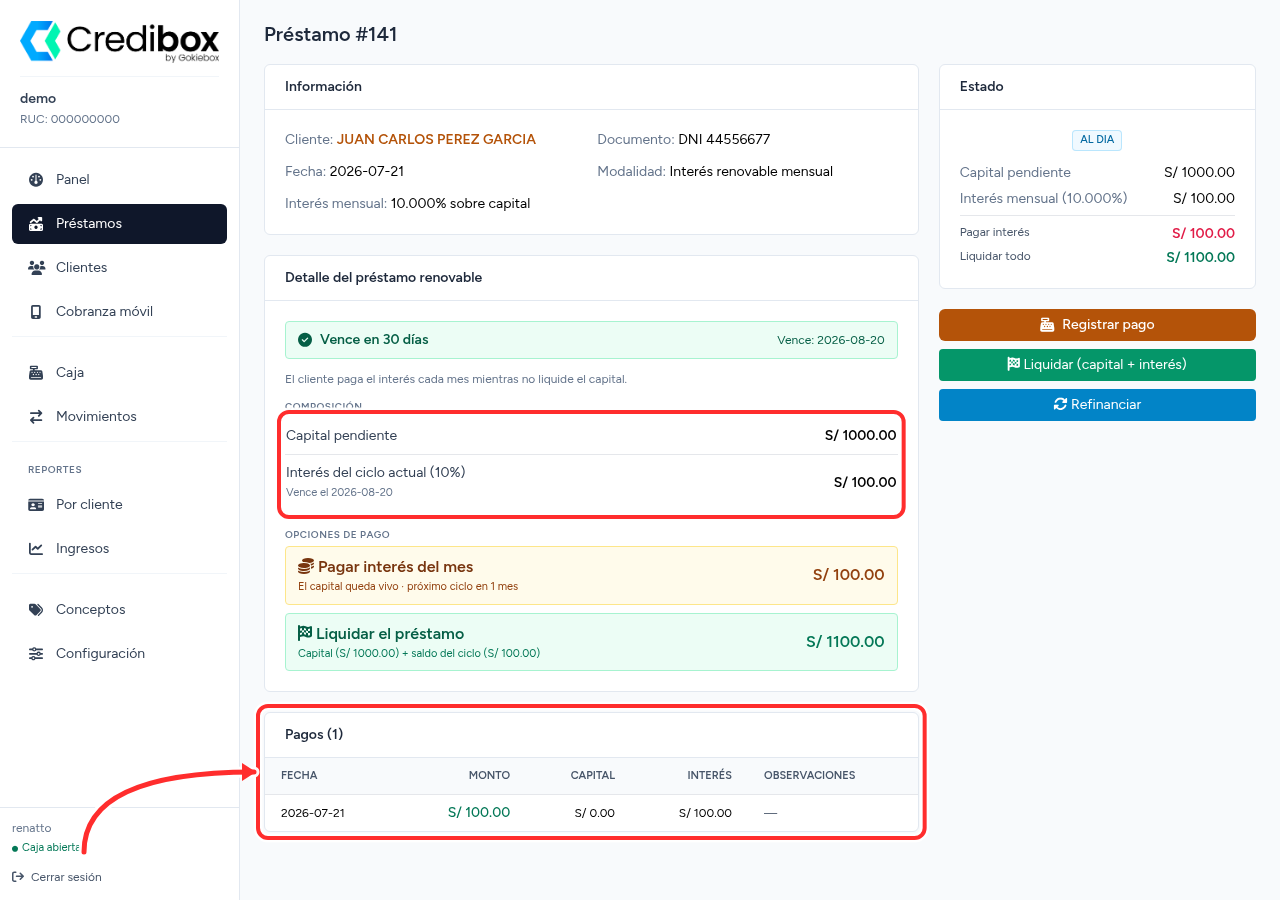The image size is (1280, 900).
Task: Click the green S/ 100.00 monto cell
Action: click(479, 812)
